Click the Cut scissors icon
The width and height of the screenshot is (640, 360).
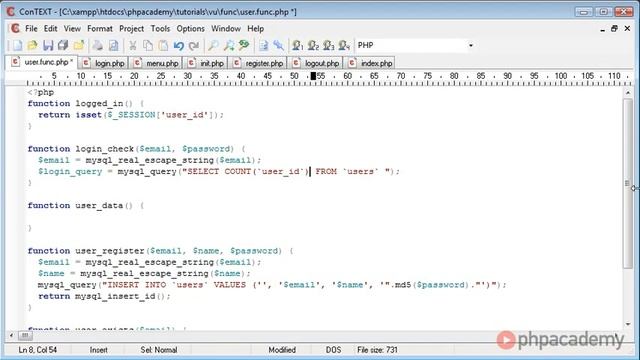click(133, 45)
